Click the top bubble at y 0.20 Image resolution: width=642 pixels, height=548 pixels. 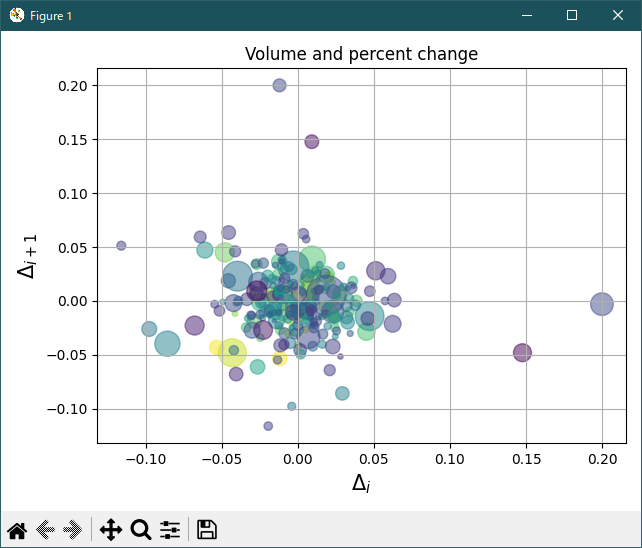click(279, 86)
